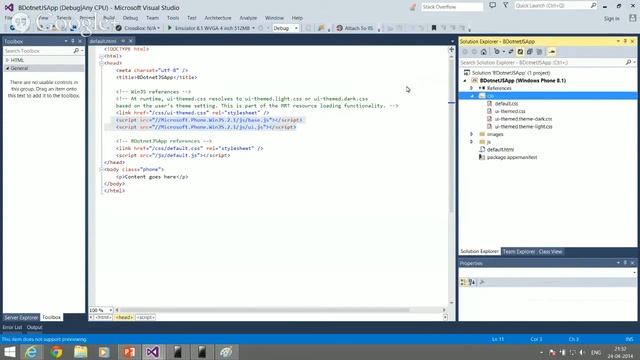Viewport: 640px width, 360px height.
Task: Open the Help menu
Action: [297, 18]
